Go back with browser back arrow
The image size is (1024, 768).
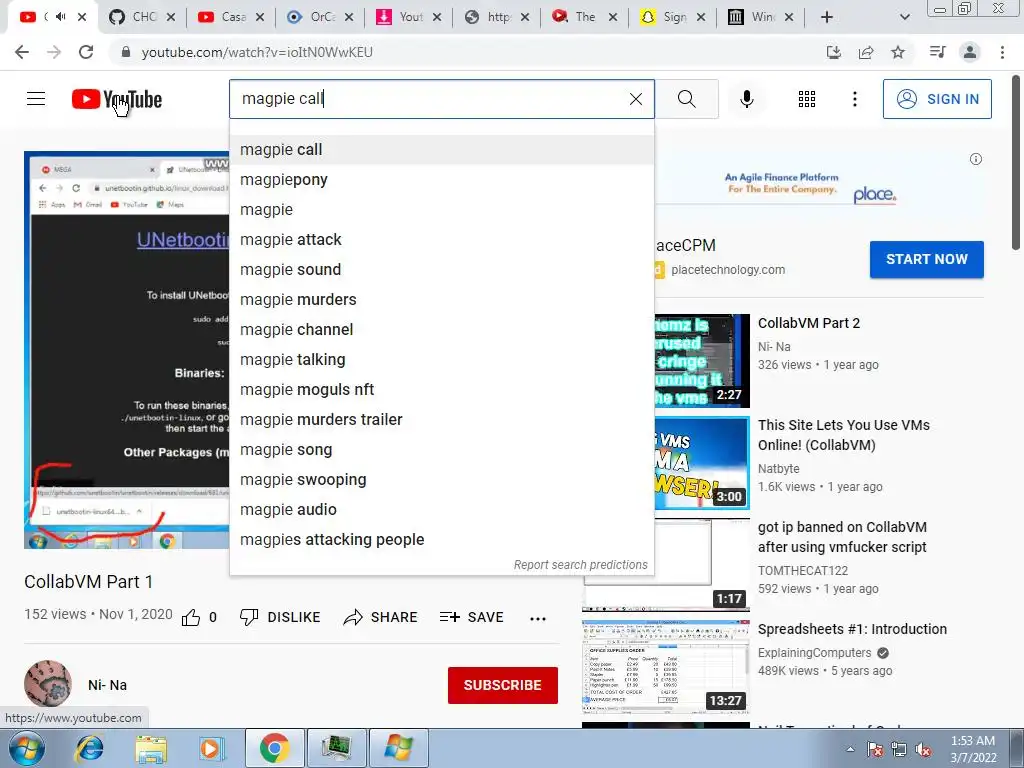tap(22, 52)
